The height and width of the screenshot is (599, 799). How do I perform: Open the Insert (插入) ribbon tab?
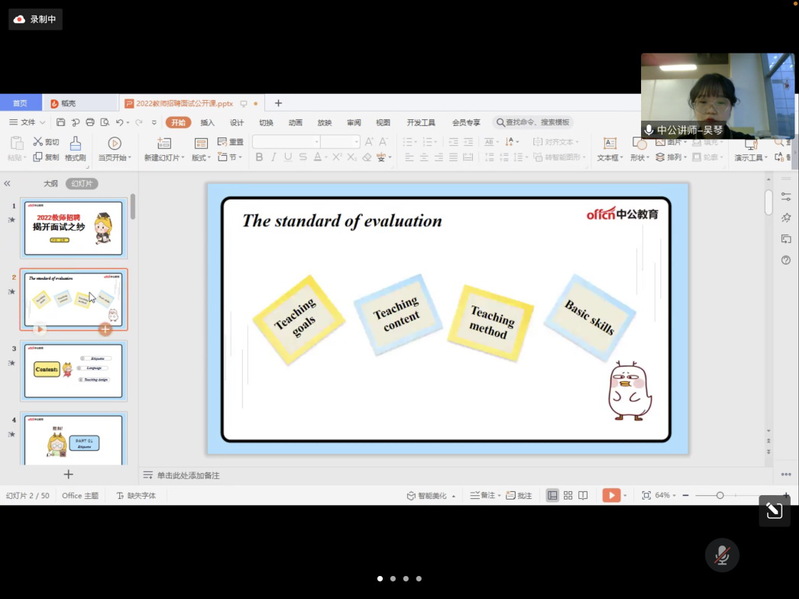tap(207, 122)
